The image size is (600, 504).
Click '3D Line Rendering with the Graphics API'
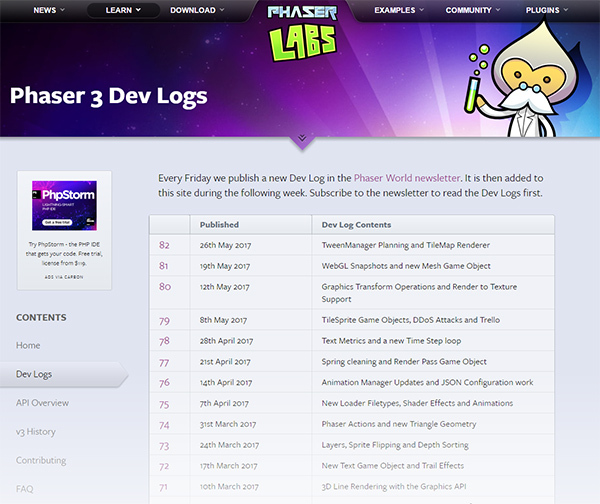tap(394, 486)
